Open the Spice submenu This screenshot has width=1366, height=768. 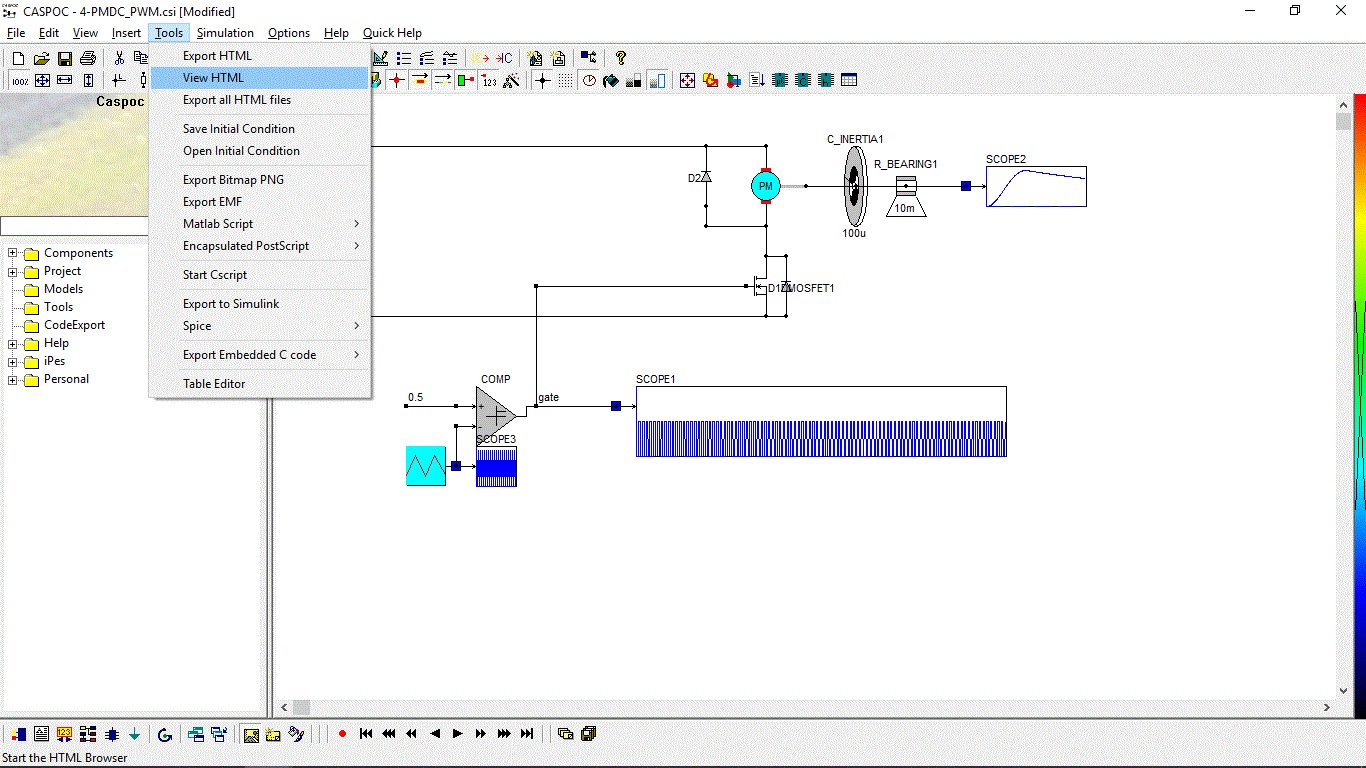(x=260, y=326)
